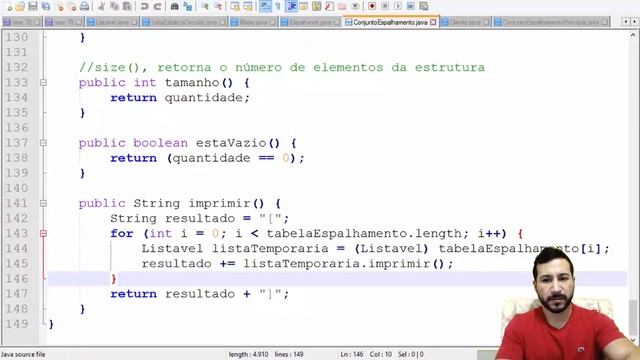Switch to ListaEstaticaCircular.java tab
Screen dimensions: 640x360
184,22
